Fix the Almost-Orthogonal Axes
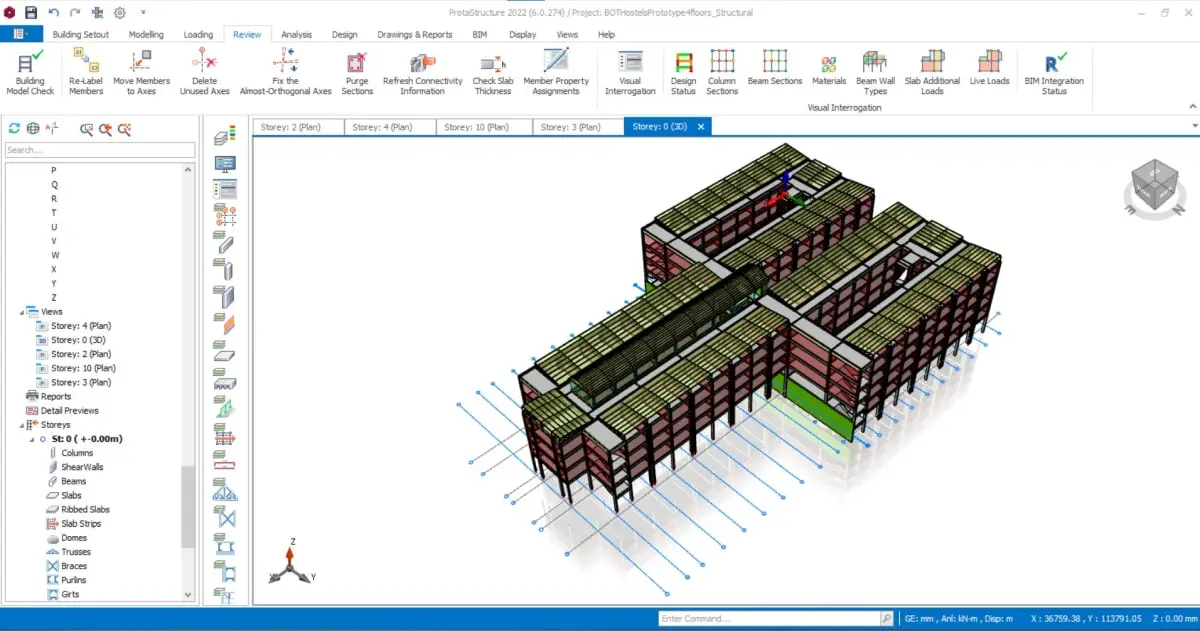1200x631 pixels. coord(285,73)
